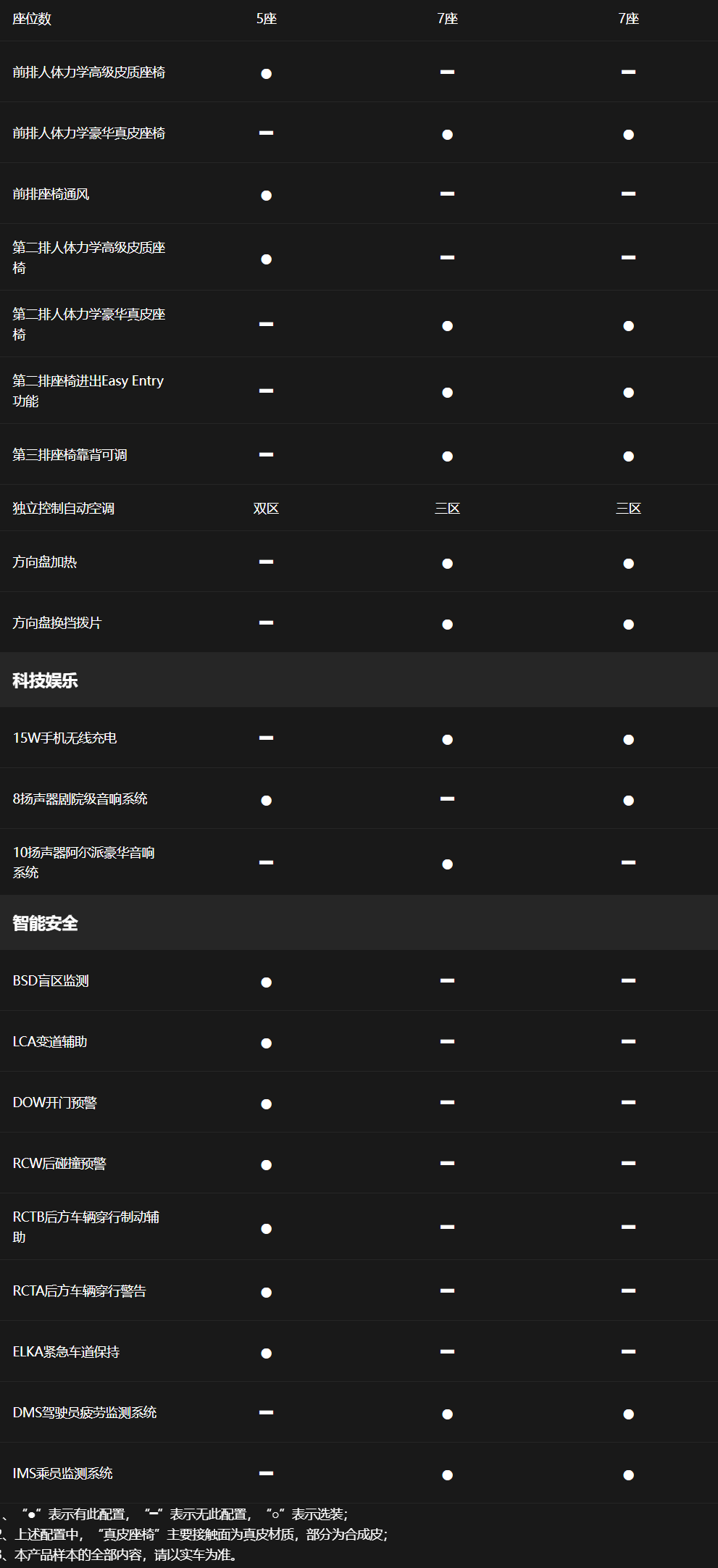The image size is (718, 1568).
Task: Click DOW开门预警 dot in first column
Action: click(x=266, y=1104)
